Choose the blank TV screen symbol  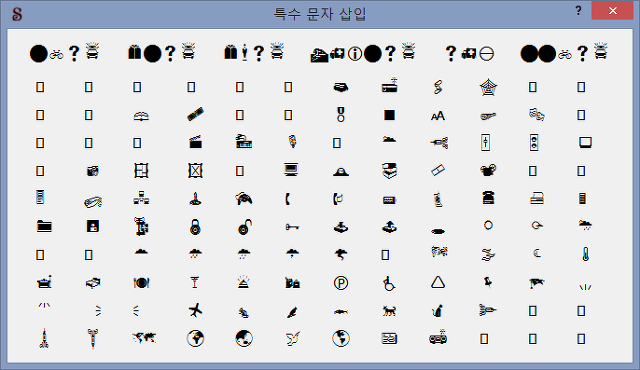[585, 142]
